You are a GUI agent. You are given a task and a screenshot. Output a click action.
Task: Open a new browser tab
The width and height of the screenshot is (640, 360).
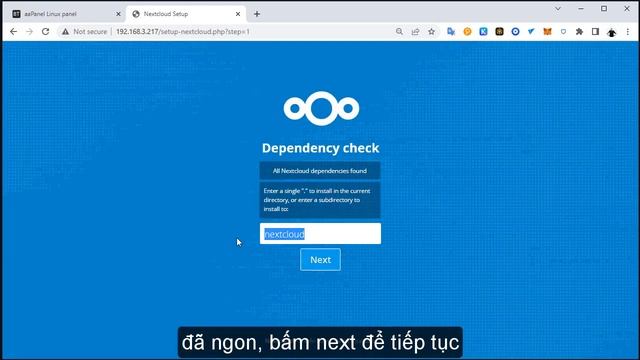coord(257,14)
